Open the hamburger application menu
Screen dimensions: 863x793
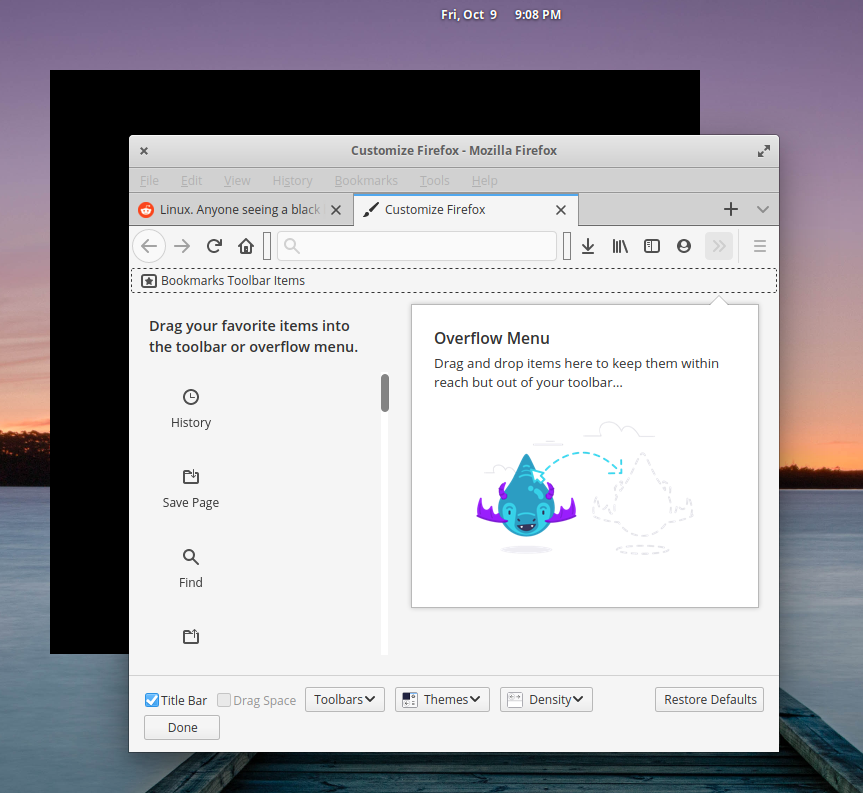pos(760,246)
